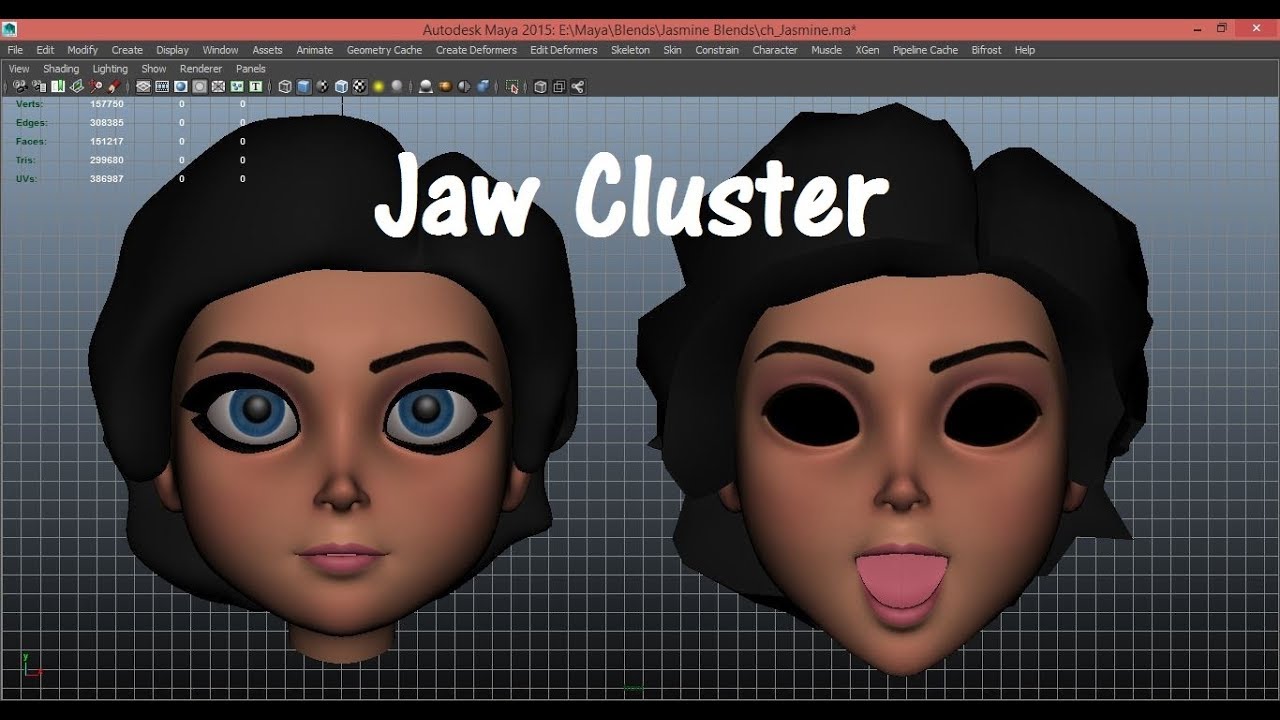The image size is (1280, 720).
Task: Switch to Wireframe display mode
Action: click(x=285, y=87)
